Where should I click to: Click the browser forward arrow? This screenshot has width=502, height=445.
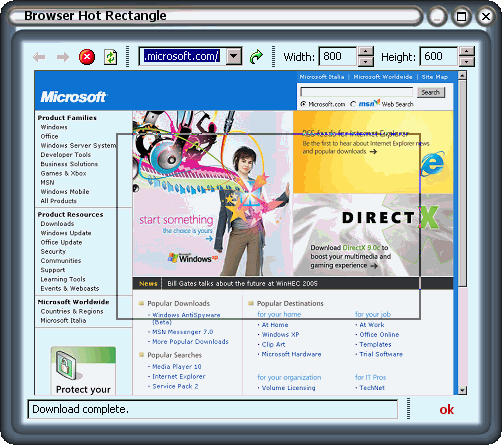tap(63, 57)
